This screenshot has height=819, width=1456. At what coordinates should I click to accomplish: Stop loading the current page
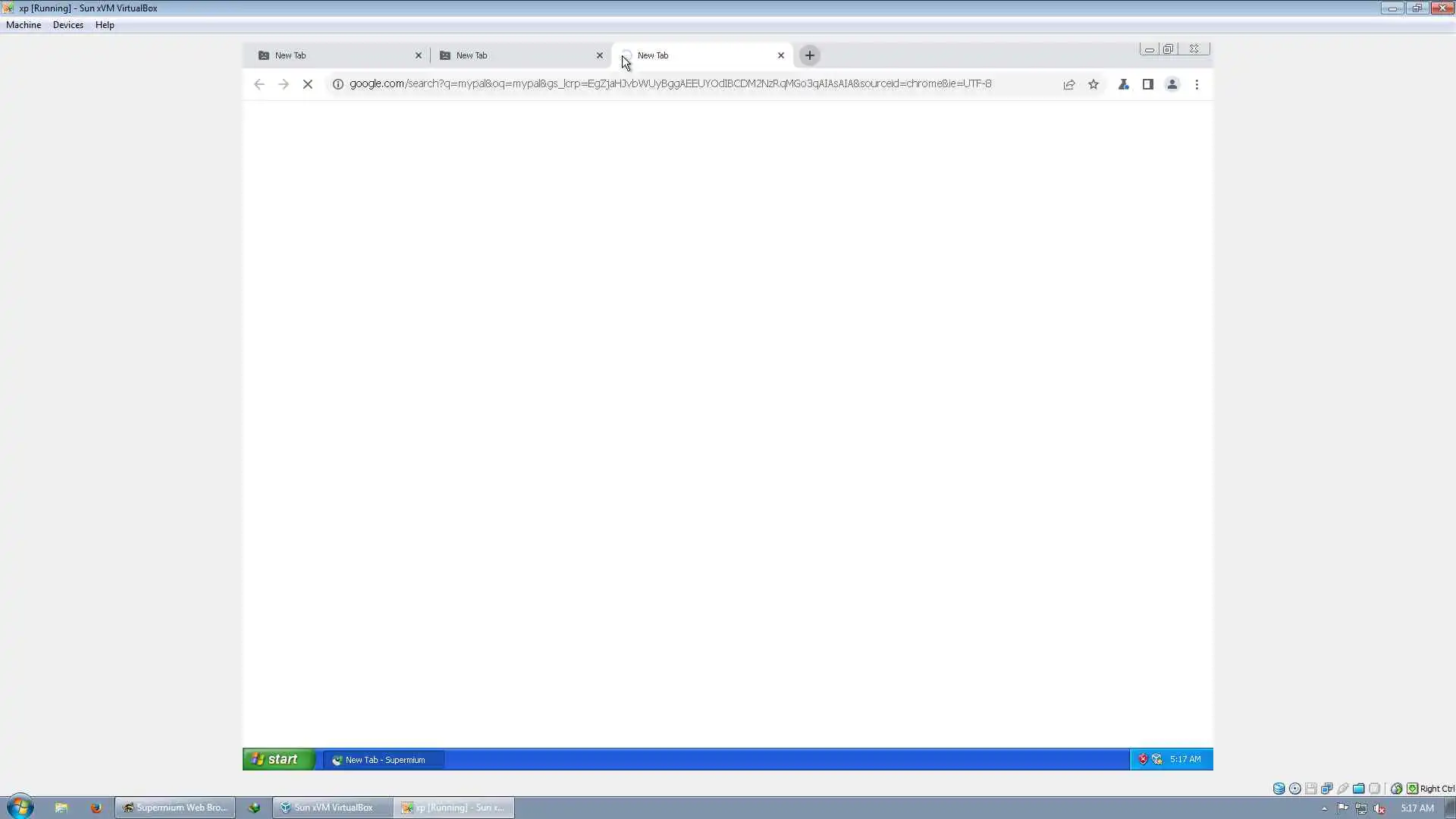pos(307,84)
